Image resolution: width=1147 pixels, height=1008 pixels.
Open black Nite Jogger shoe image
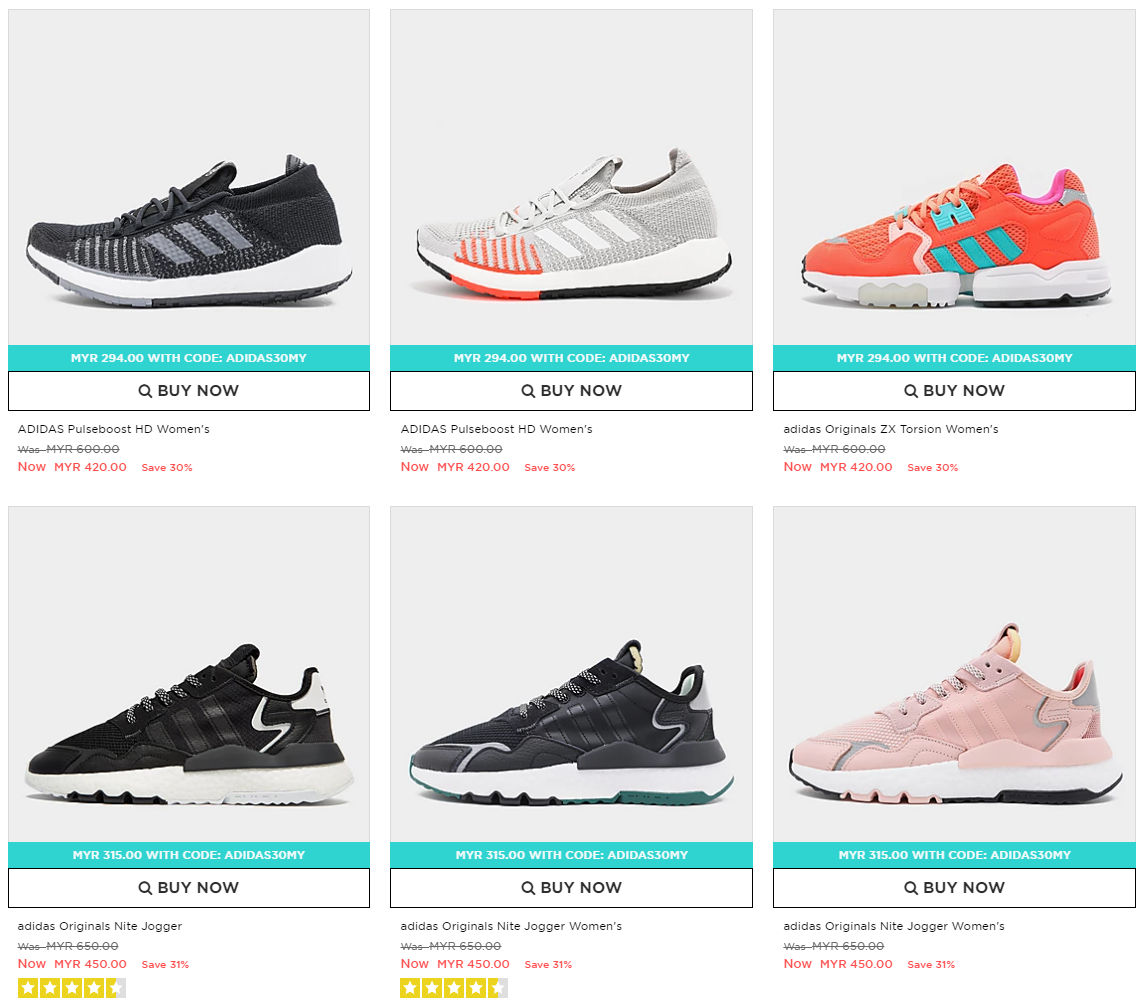tap(189, 674)
